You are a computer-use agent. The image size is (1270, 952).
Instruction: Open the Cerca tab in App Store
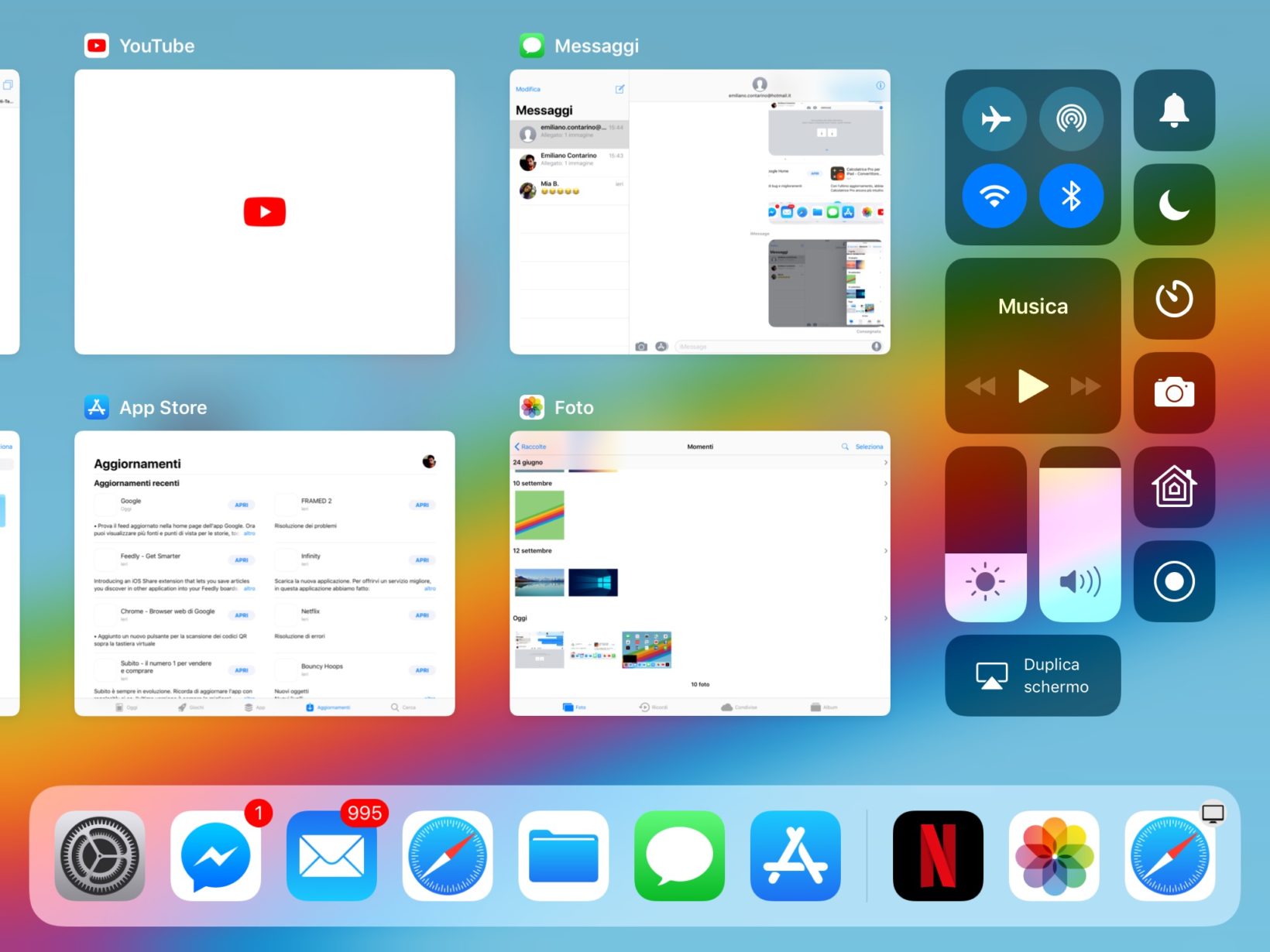click(x=403, y=707)
